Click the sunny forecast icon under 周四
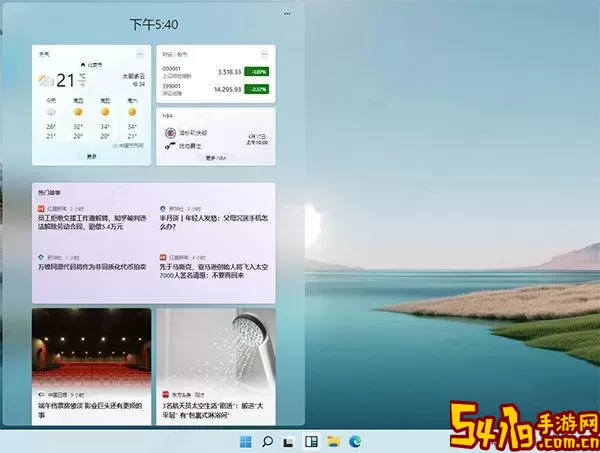The image size is (600, 453). click(x=78, y=112)
